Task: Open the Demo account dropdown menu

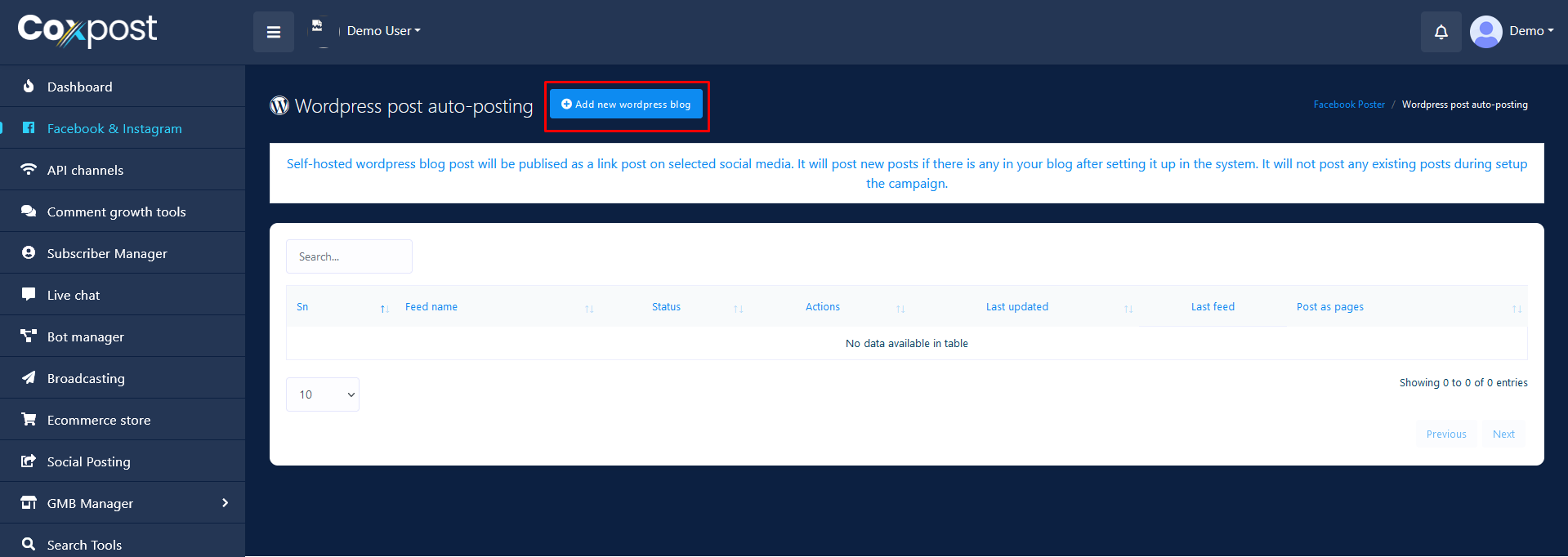Action: (x=1530, y=31)
